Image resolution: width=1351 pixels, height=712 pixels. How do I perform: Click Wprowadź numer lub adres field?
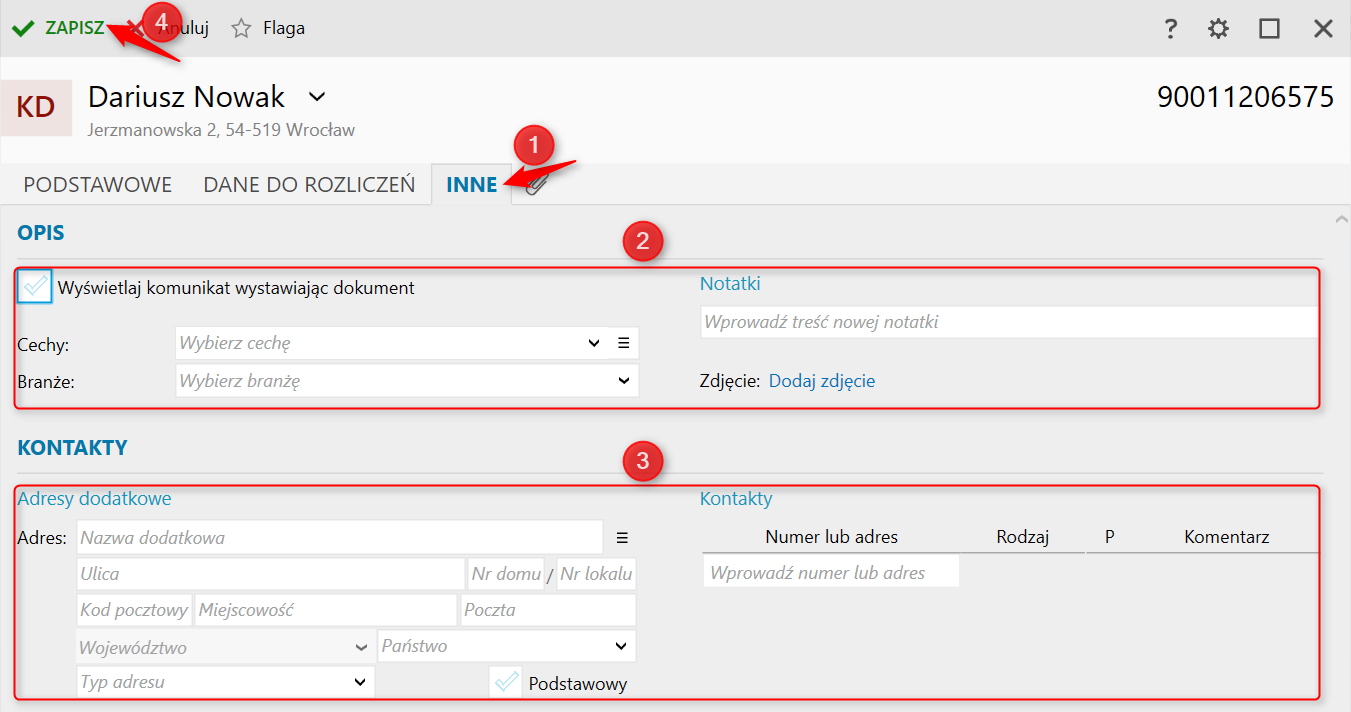(x=831, y=573)
